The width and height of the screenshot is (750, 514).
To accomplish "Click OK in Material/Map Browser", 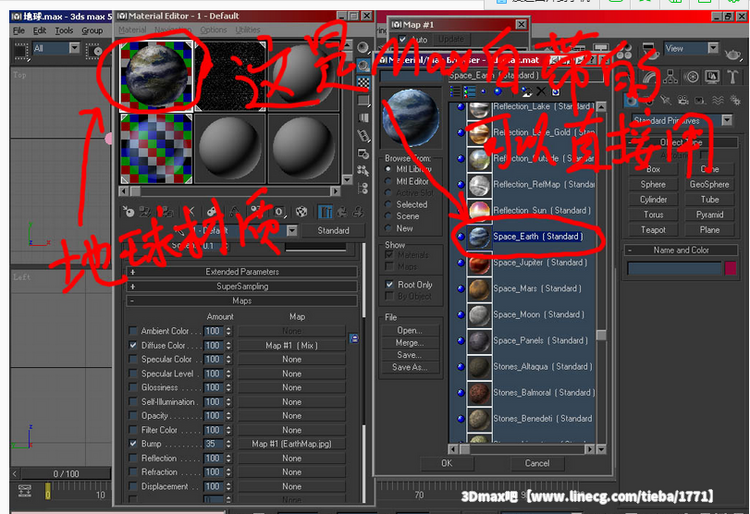I will [447, 463].
